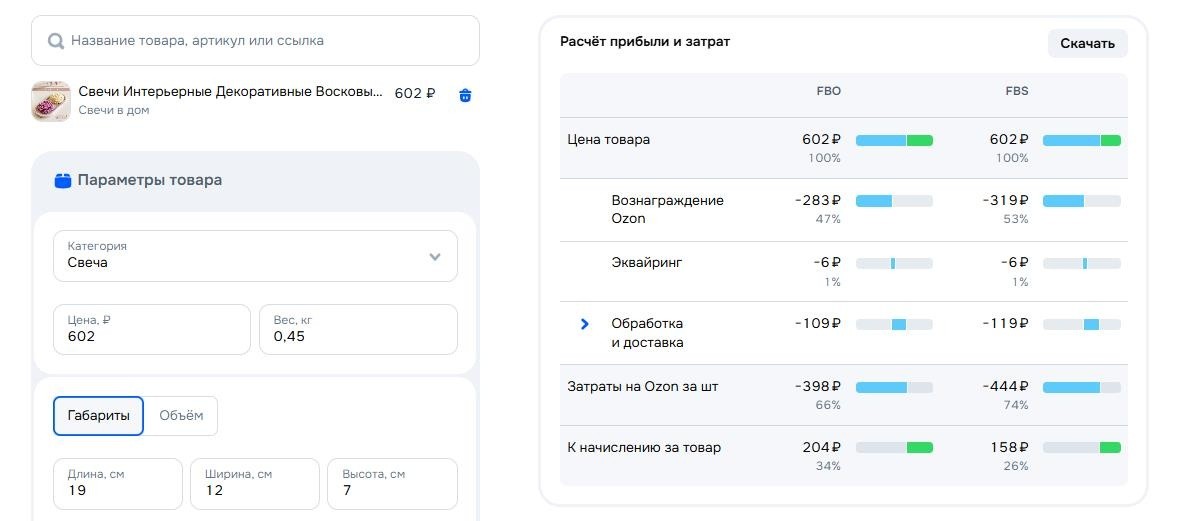Edit the Цена price input field

click(x=151, y=329)
